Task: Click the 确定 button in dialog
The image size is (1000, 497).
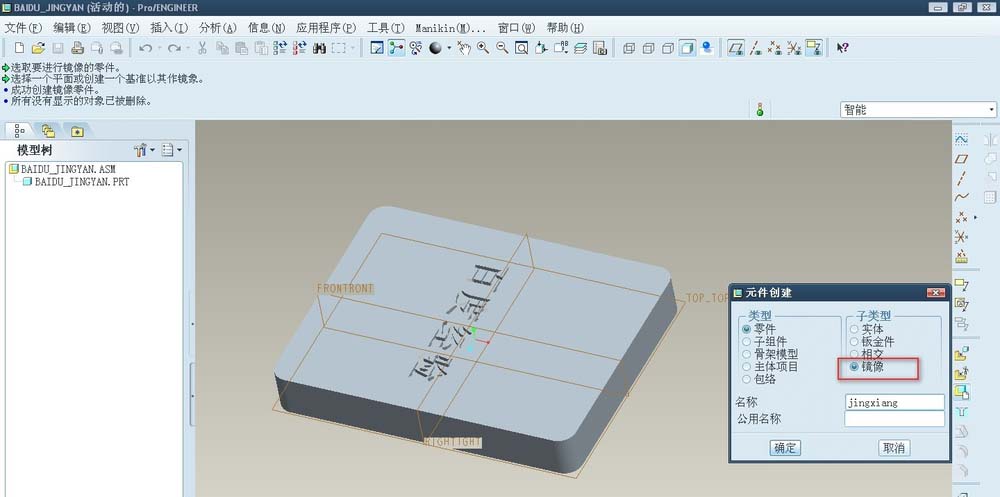Action: (785, 448)
